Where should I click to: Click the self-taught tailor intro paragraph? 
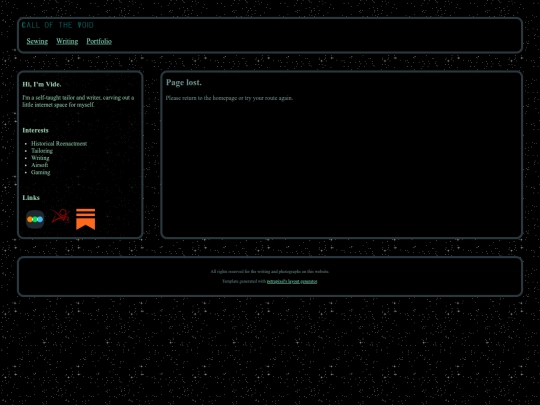click(79, 101)
